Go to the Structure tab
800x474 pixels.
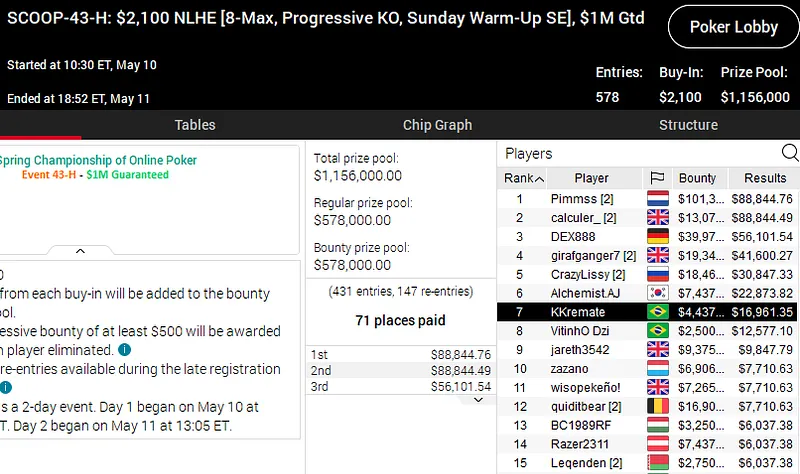tap(688, 125)
